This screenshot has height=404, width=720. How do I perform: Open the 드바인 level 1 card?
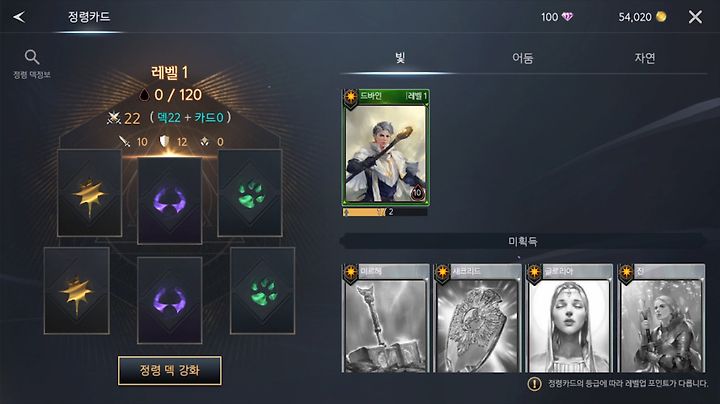(x=385, y=147)
